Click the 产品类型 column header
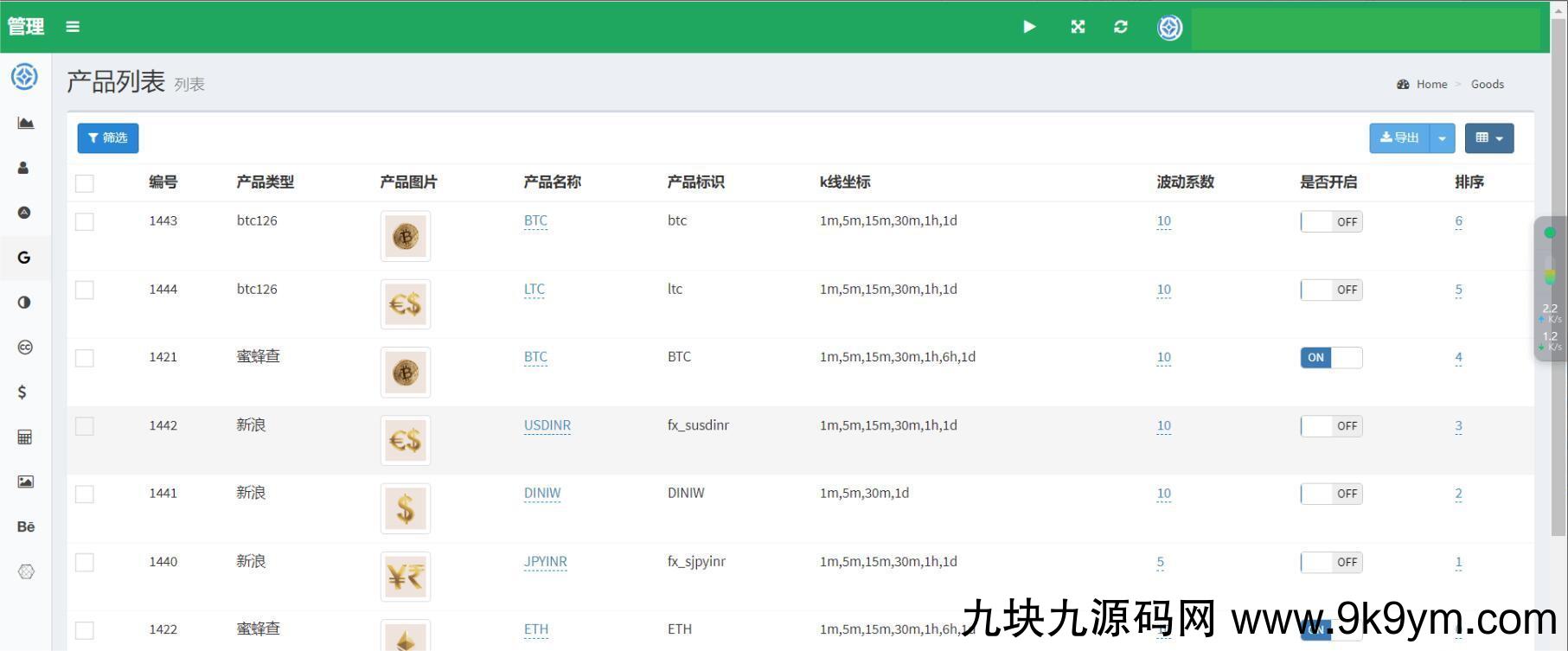This screenshot has width=1568, height=651. point(266,182)
